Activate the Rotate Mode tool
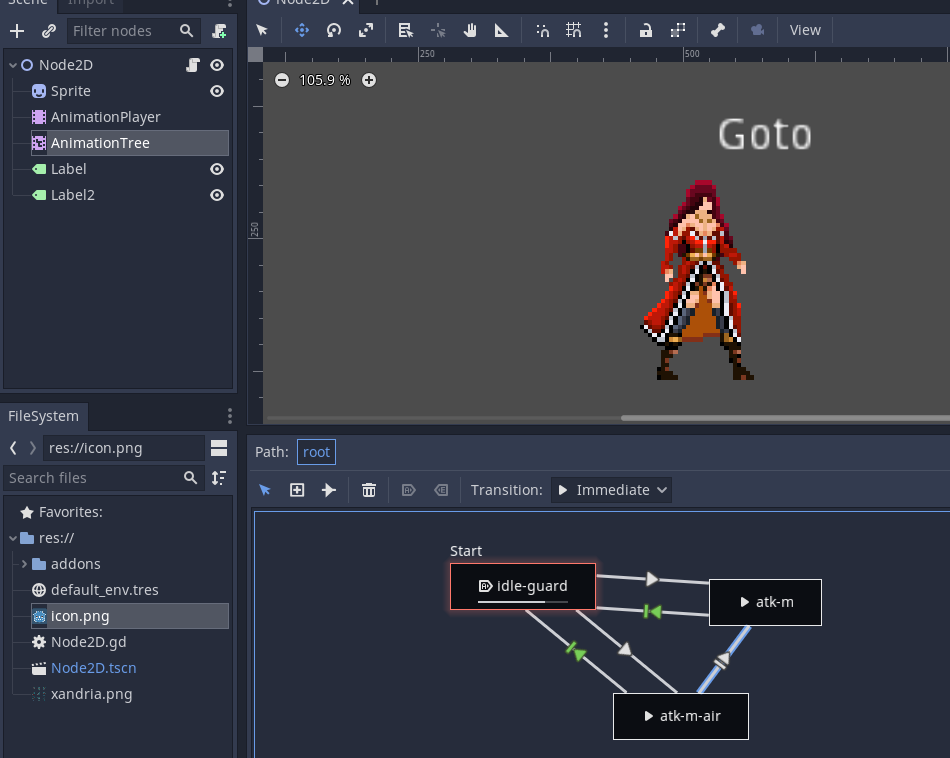The width and height of the screenshot is (950, 758). coord(334,30)
